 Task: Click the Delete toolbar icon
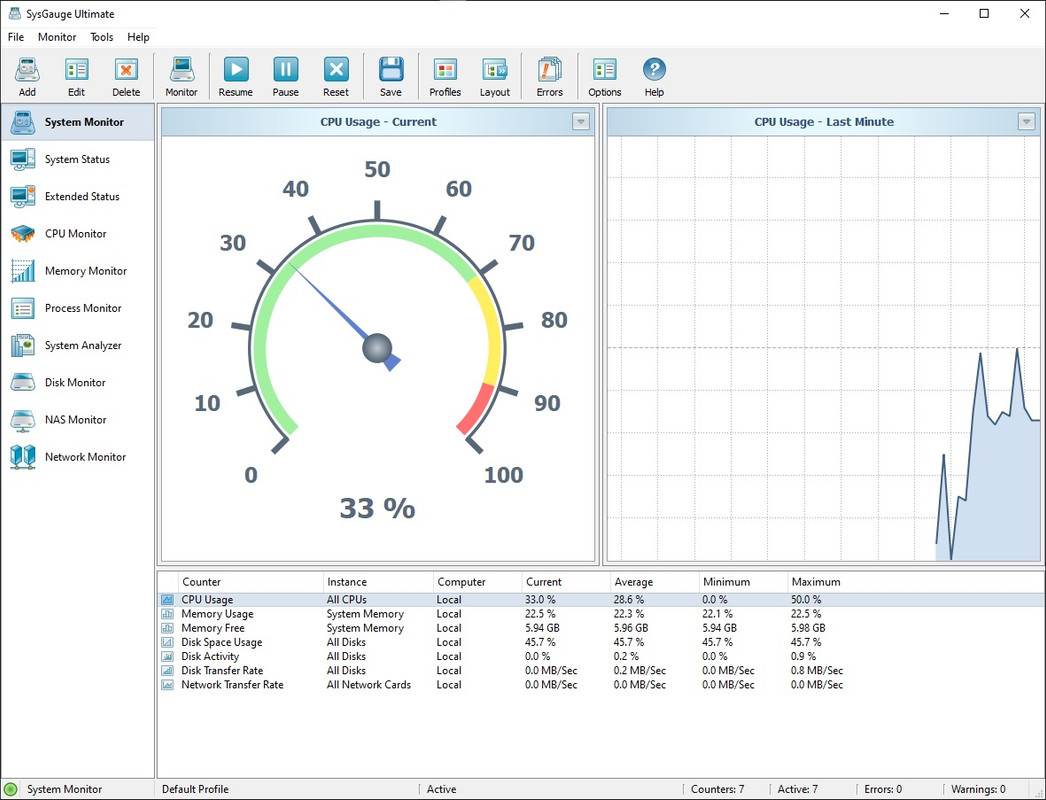126,77
